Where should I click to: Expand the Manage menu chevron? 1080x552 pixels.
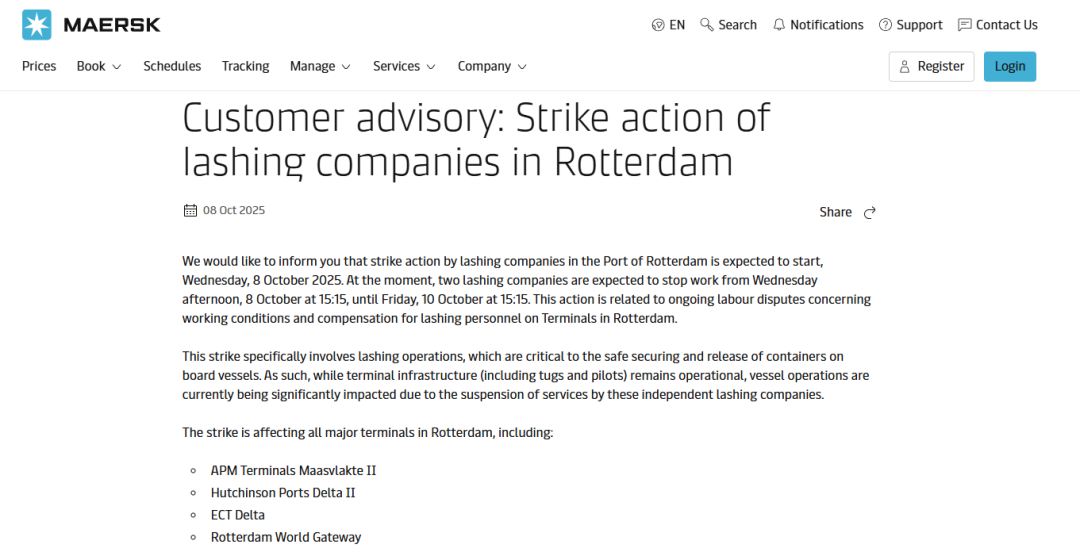[346, 67]
